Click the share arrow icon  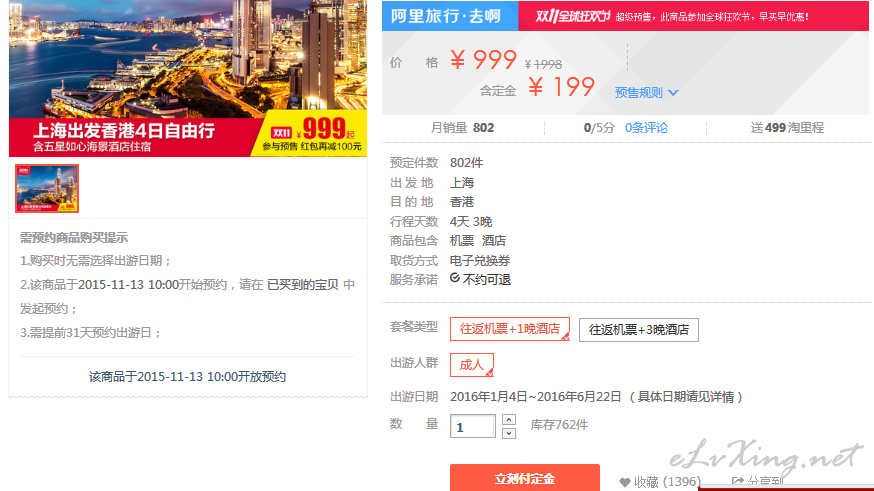coord(738,481)
